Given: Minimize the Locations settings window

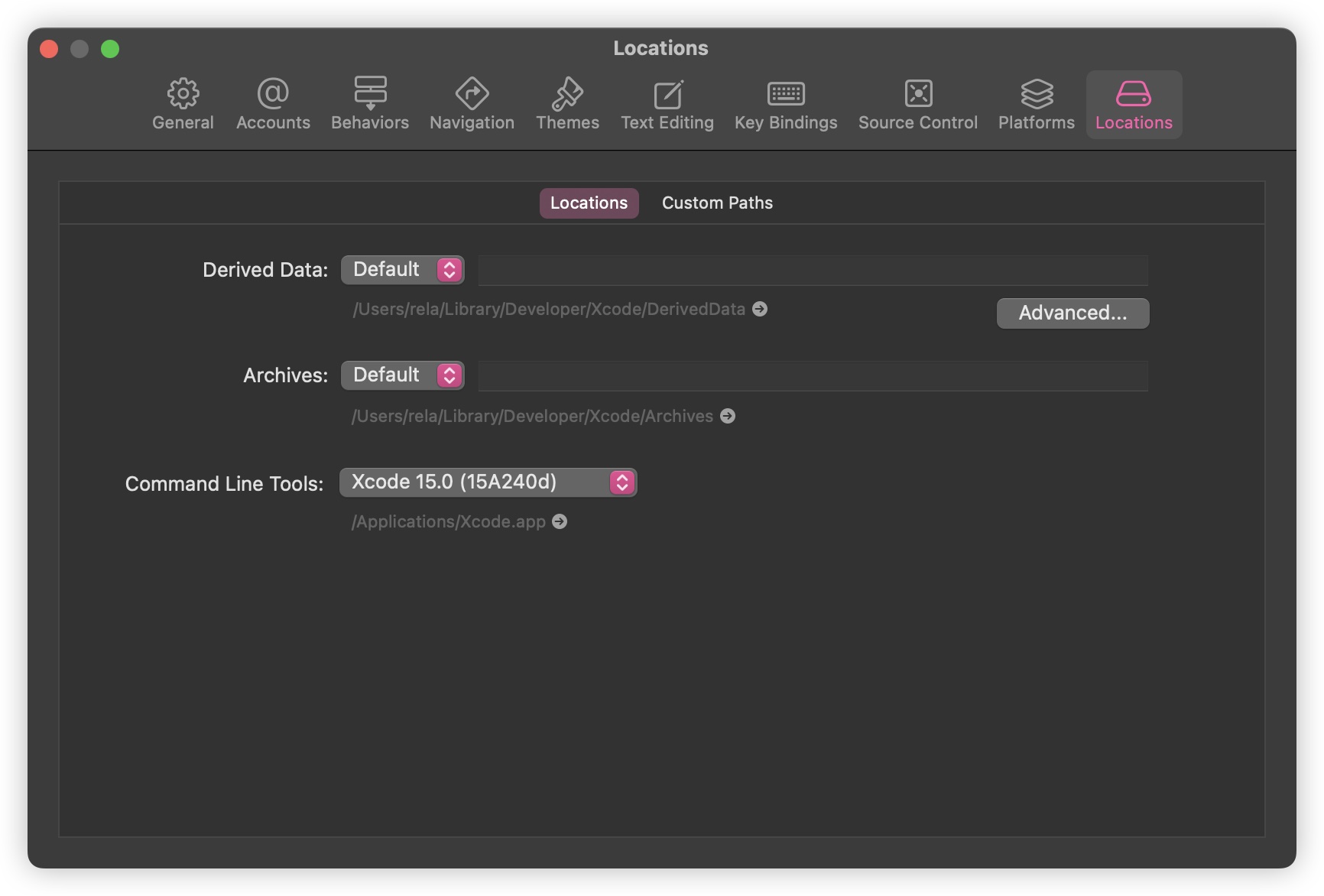Looking at the screenshot, I should (x=80, y=49).
